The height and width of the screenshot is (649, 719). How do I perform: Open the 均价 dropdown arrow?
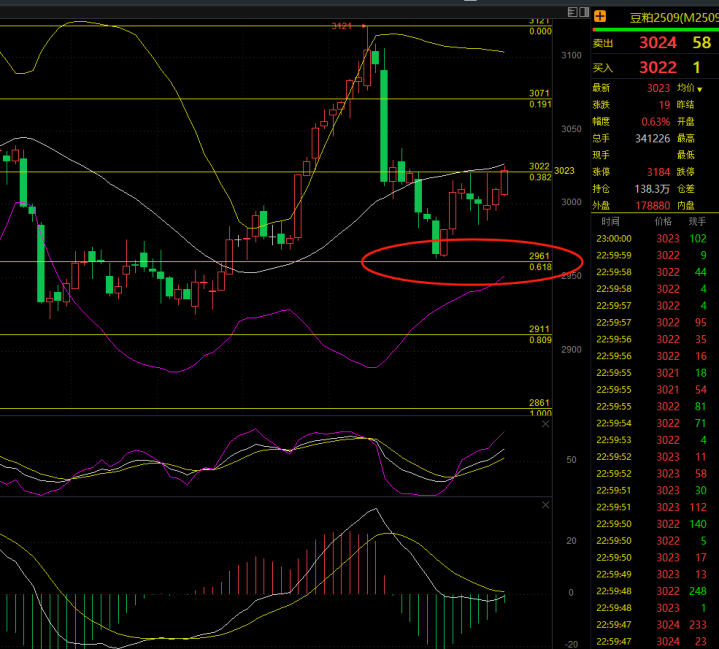699,89
